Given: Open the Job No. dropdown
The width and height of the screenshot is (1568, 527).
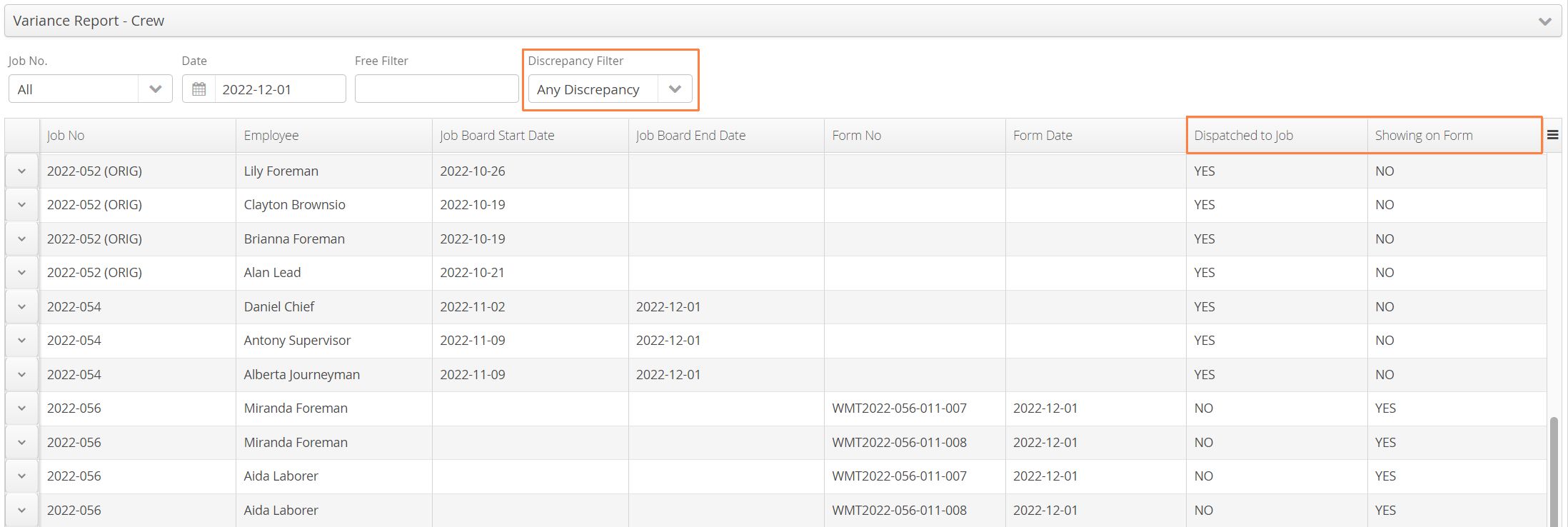Looking at the screenshot, I should tap(155, 89).
